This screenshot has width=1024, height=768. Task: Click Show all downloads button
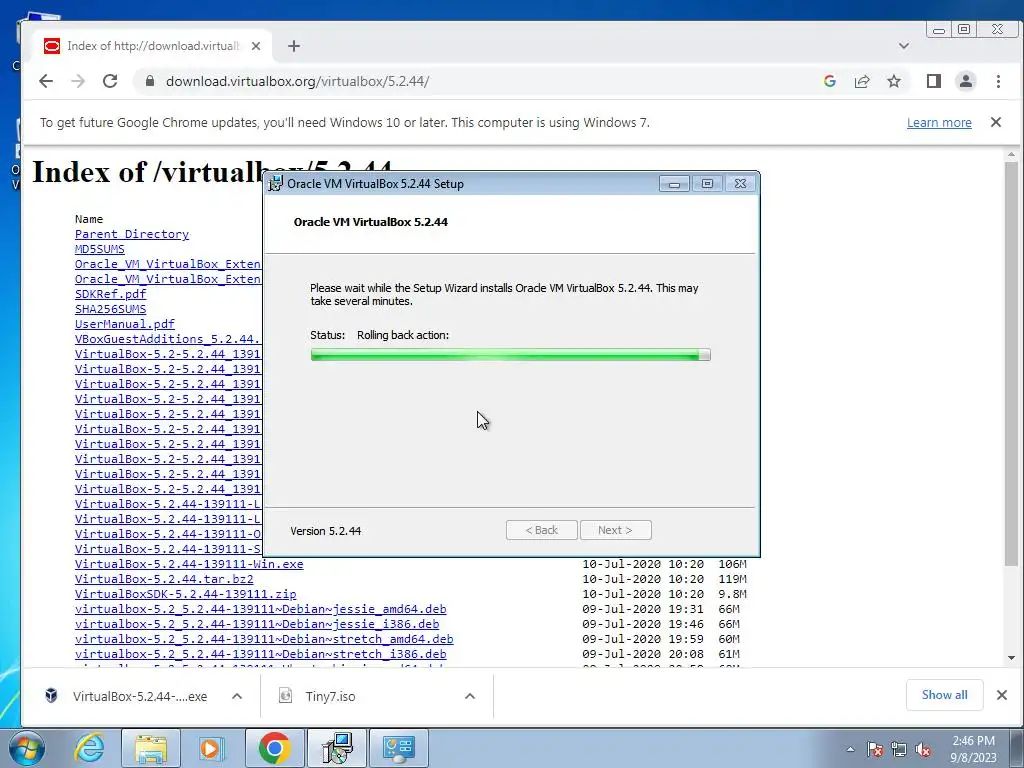[944, 695]
